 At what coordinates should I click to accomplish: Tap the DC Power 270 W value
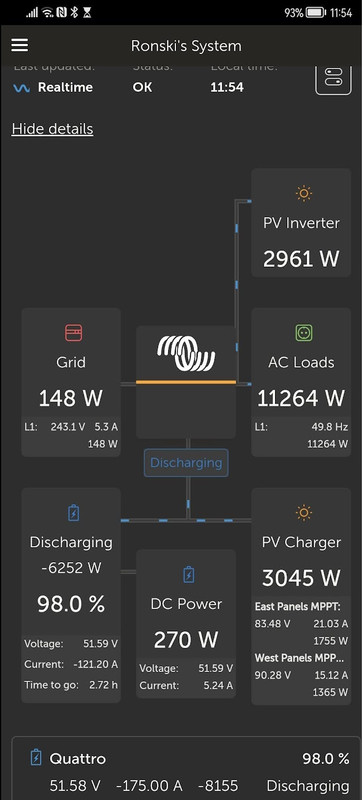[x=186, y=640]
